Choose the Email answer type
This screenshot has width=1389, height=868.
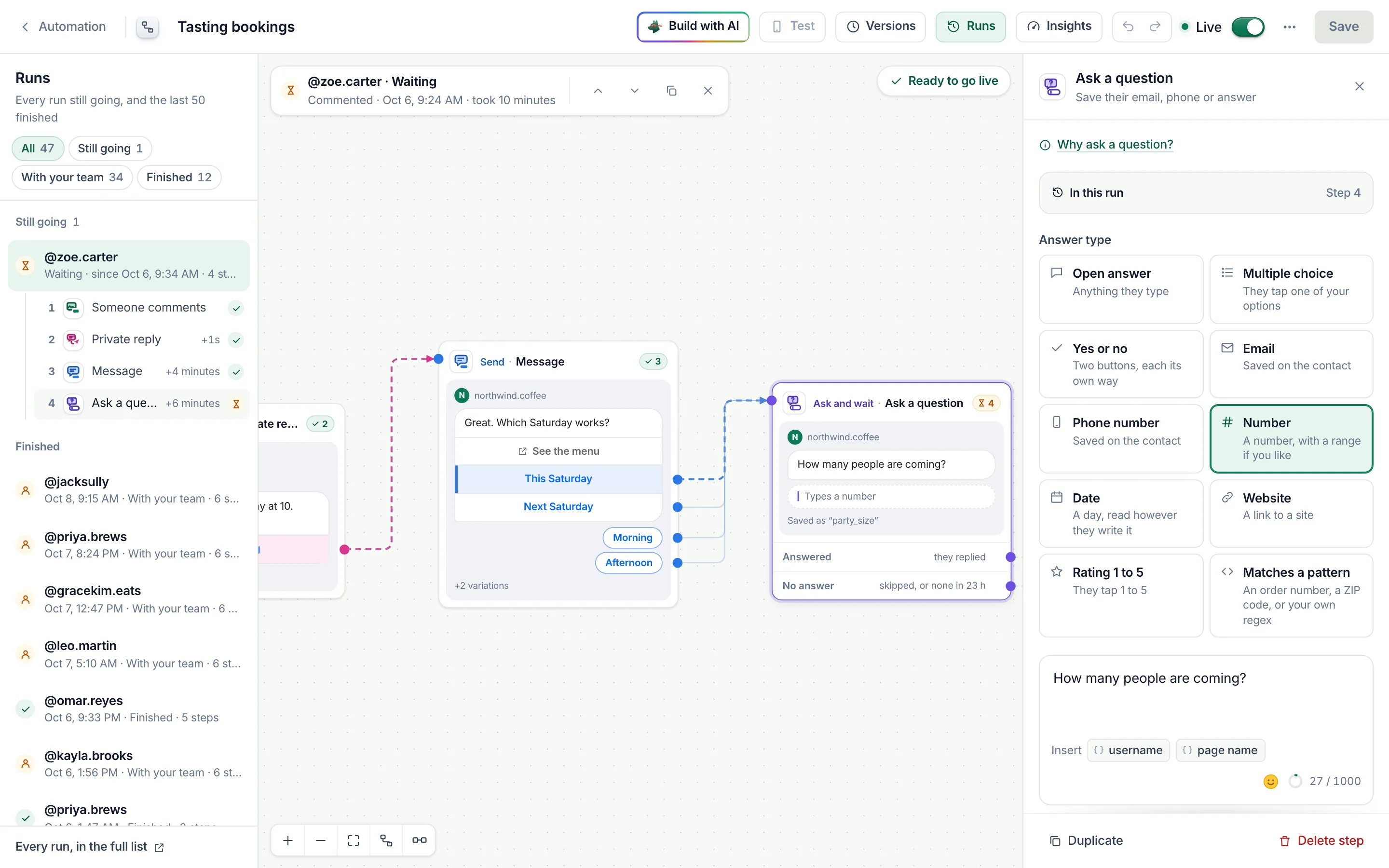[1291, 364]
